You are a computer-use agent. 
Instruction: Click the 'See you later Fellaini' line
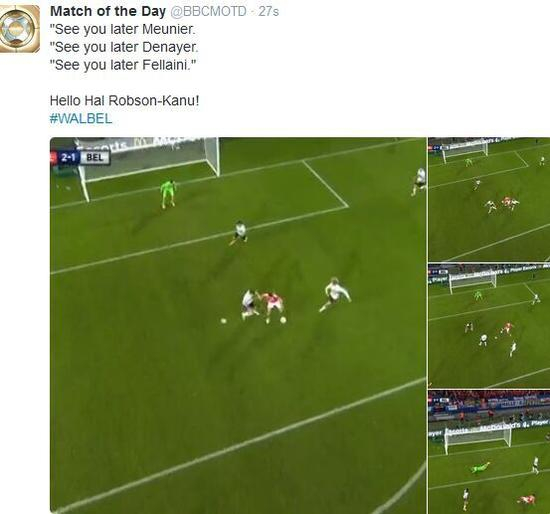(123, 65)
